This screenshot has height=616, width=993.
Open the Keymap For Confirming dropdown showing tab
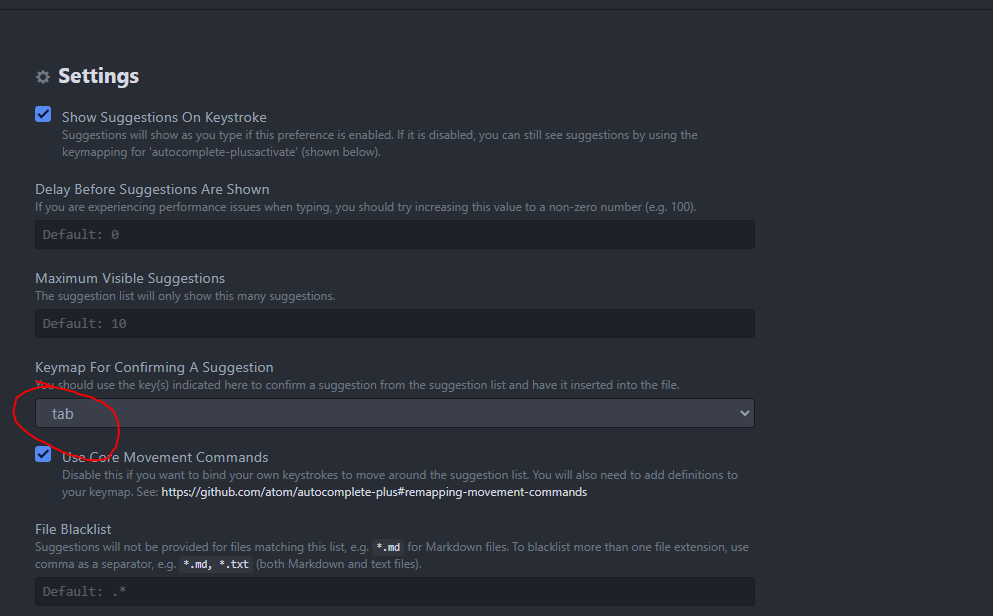(394, 413)
